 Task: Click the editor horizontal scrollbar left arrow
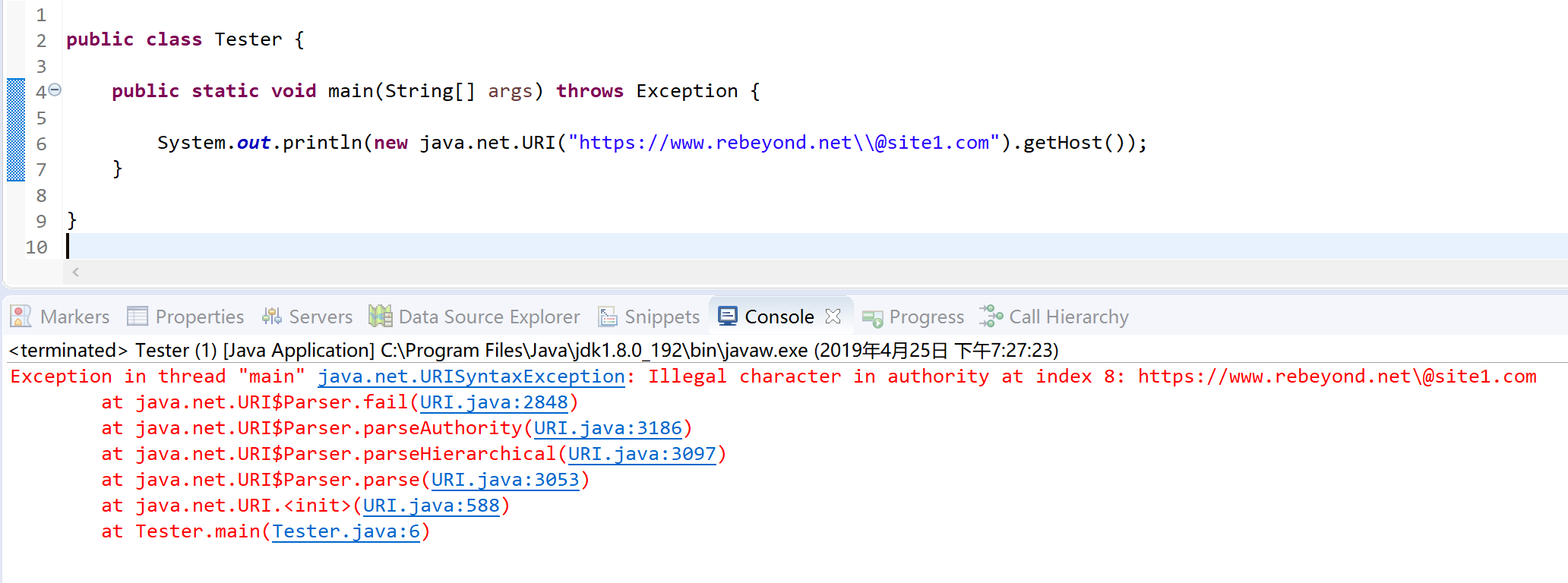click(75, 272)
